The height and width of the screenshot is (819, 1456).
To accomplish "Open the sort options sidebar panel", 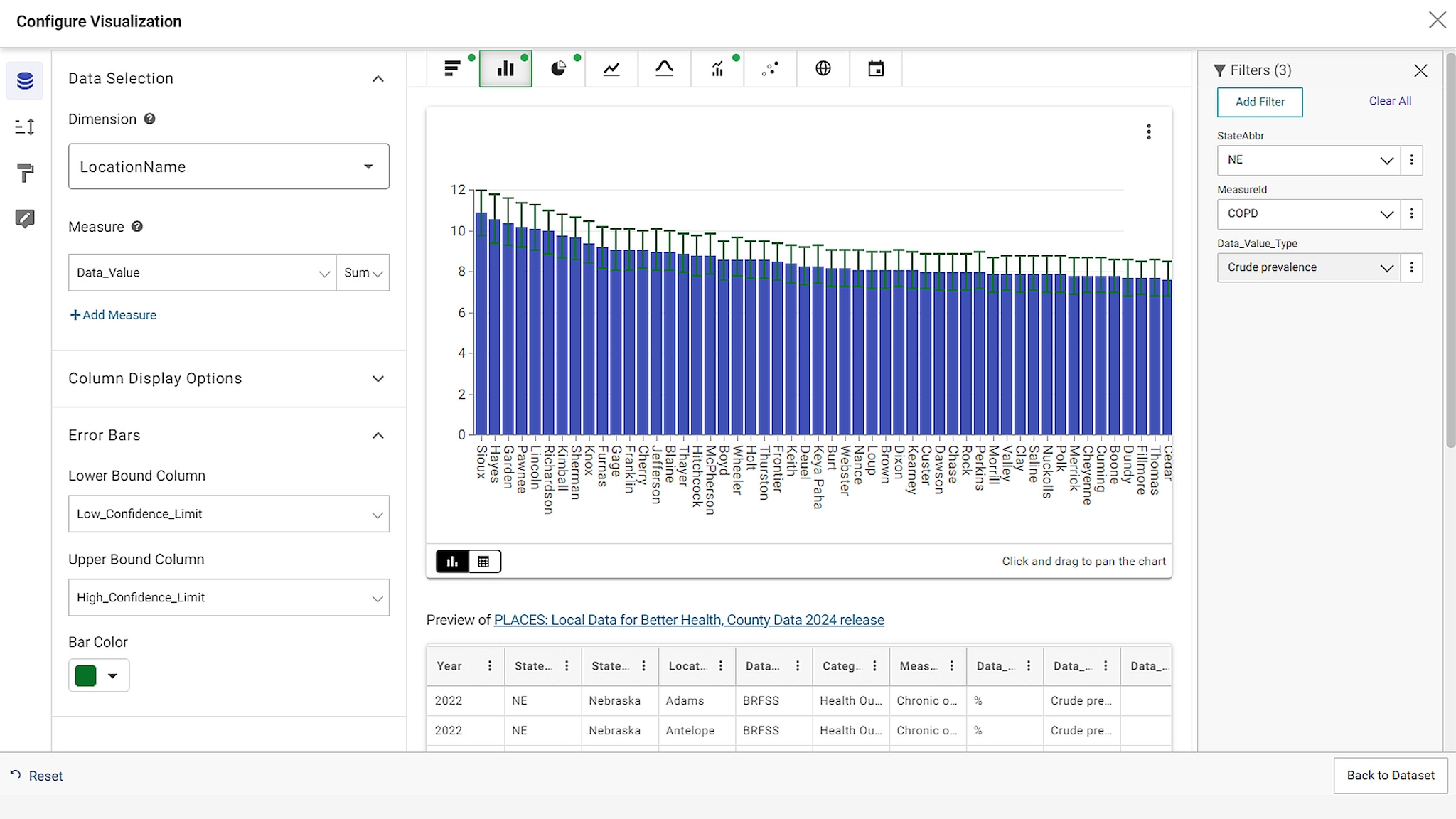I will [25, 127].
